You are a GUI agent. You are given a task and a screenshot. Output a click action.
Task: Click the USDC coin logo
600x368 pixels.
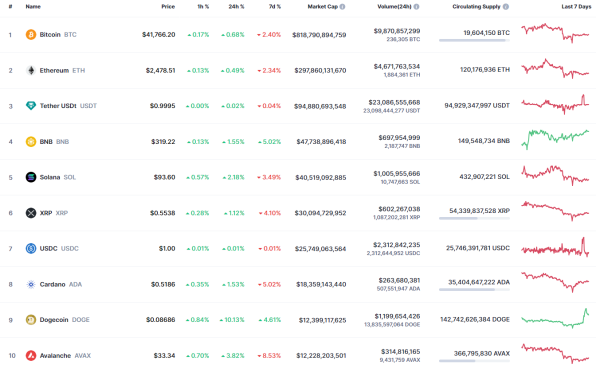click(31, 248)
